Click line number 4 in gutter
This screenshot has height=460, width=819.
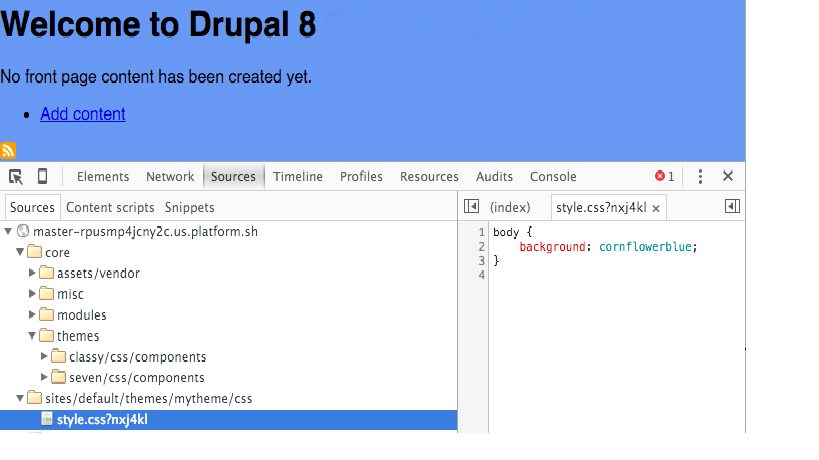pos(482,275)
